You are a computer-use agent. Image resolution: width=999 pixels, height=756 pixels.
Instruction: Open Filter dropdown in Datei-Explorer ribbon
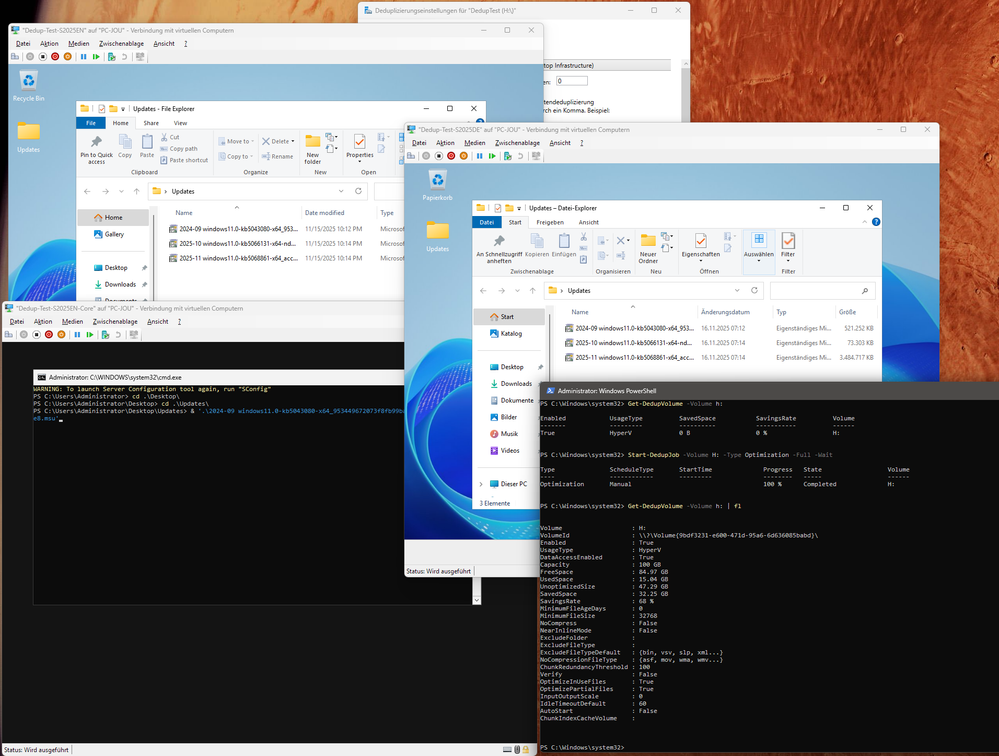click(x=788, y=260)
